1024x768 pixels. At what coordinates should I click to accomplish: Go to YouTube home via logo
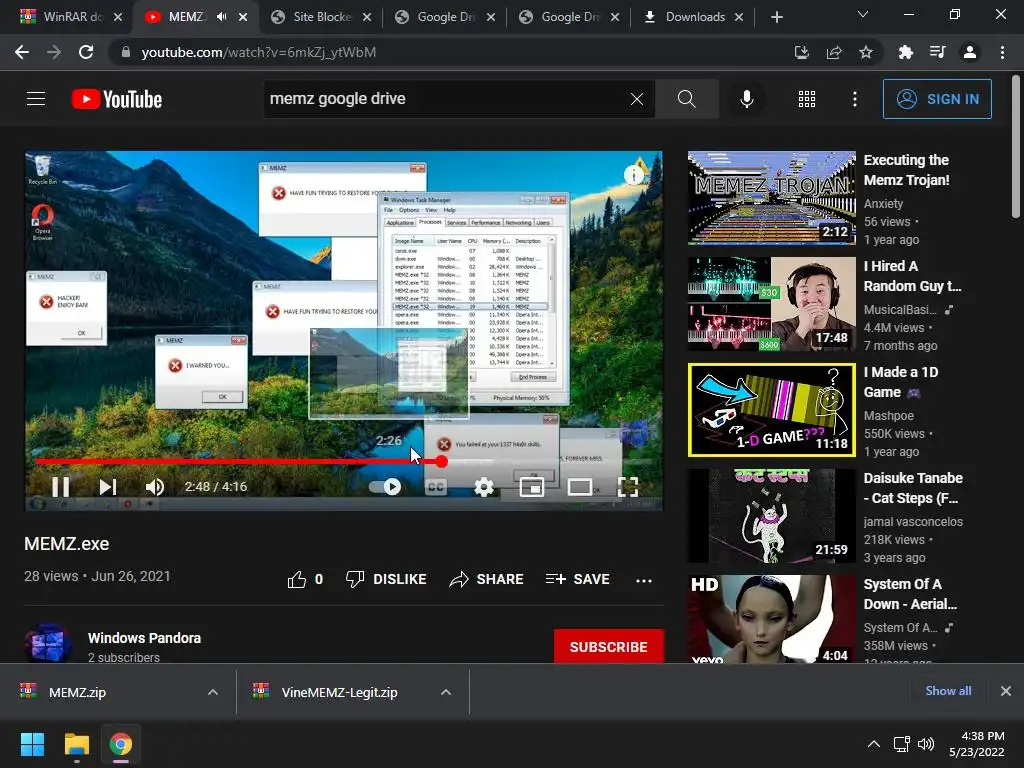(x=116, y=99)
